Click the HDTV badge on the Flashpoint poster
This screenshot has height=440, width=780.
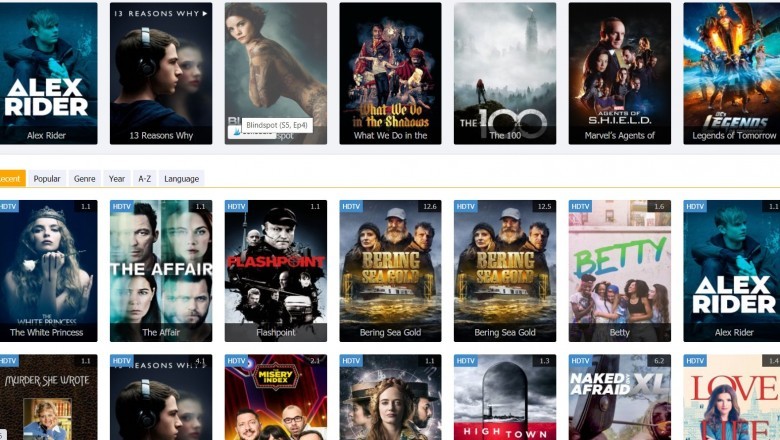click(x=236, y=207)
